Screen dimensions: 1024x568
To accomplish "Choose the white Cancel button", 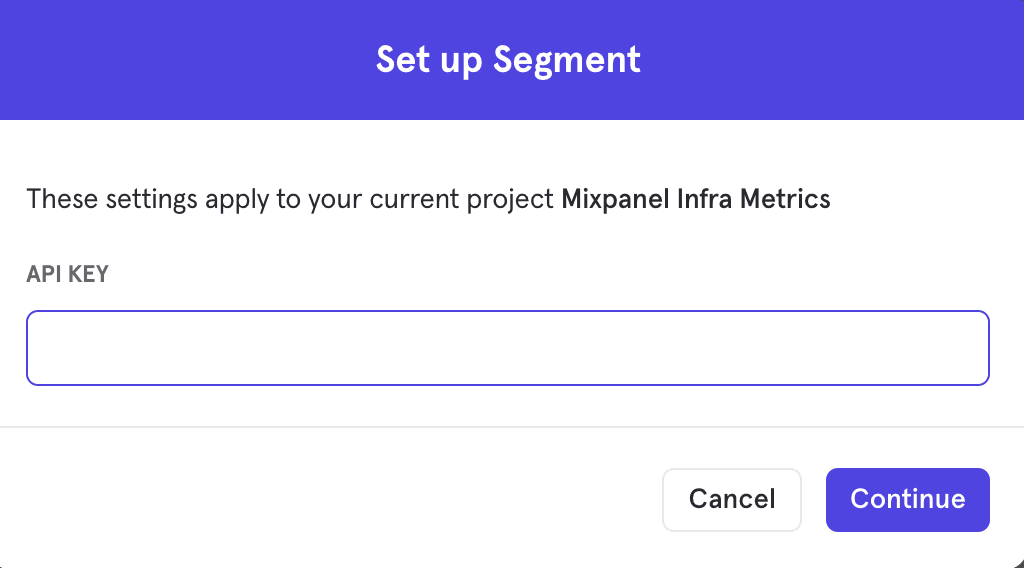I will pyautogui.click(x=732, y=499).
